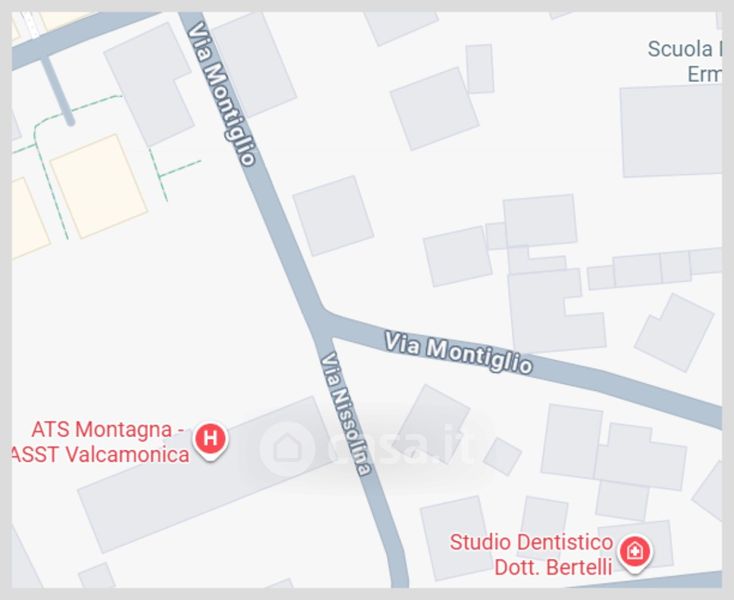Select the Scuola place label
The width and height of the screenshot is (734, 600).
pos(684,61)
